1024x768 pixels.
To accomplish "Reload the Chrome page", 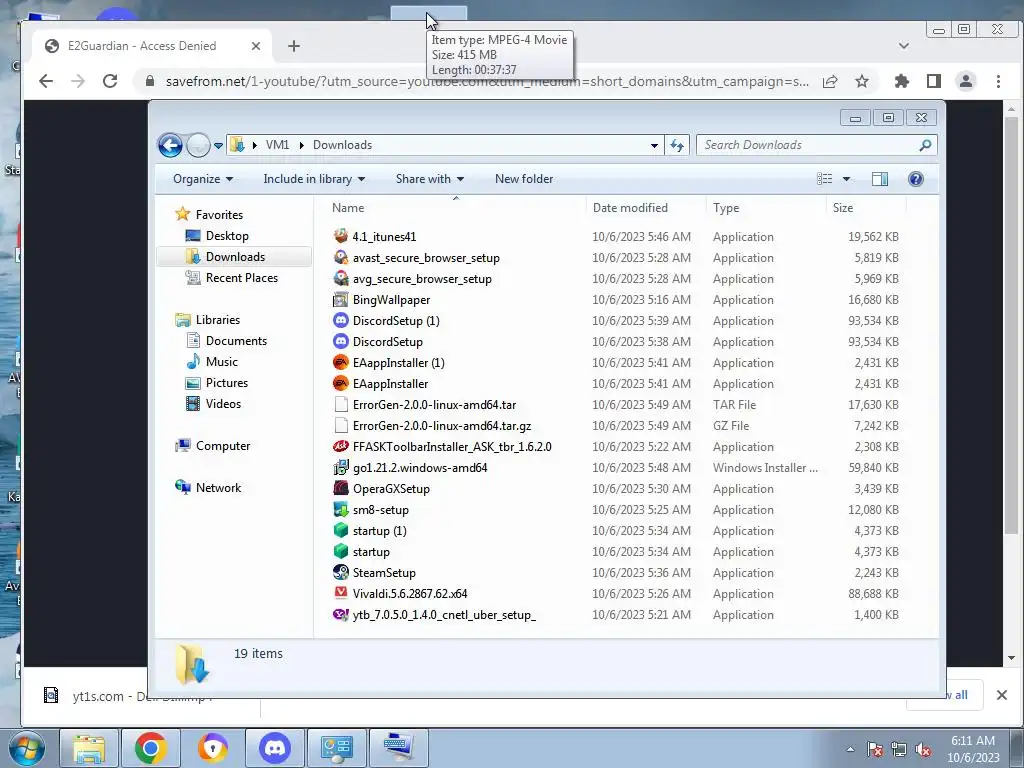I will (110, 81).
